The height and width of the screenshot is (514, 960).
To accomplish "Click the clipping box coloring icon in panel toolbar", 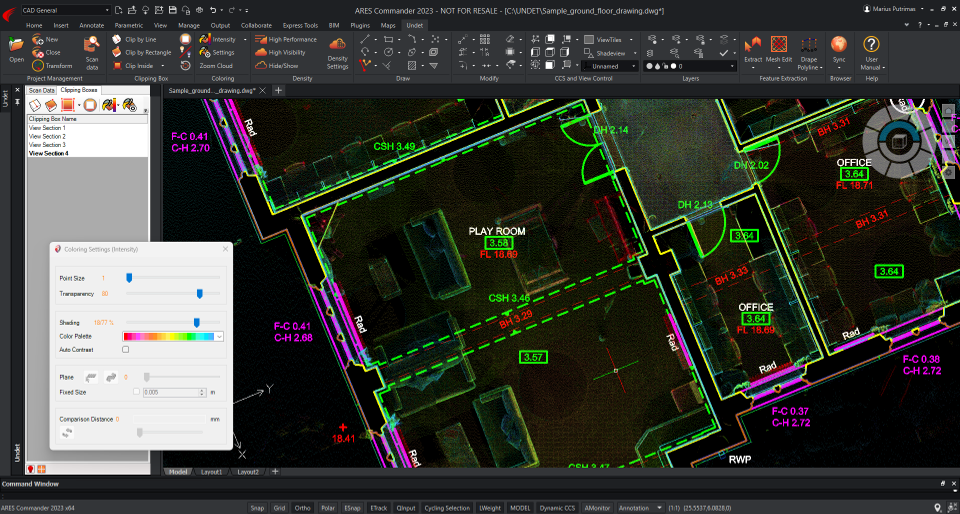I will click(x=108, y=105).
